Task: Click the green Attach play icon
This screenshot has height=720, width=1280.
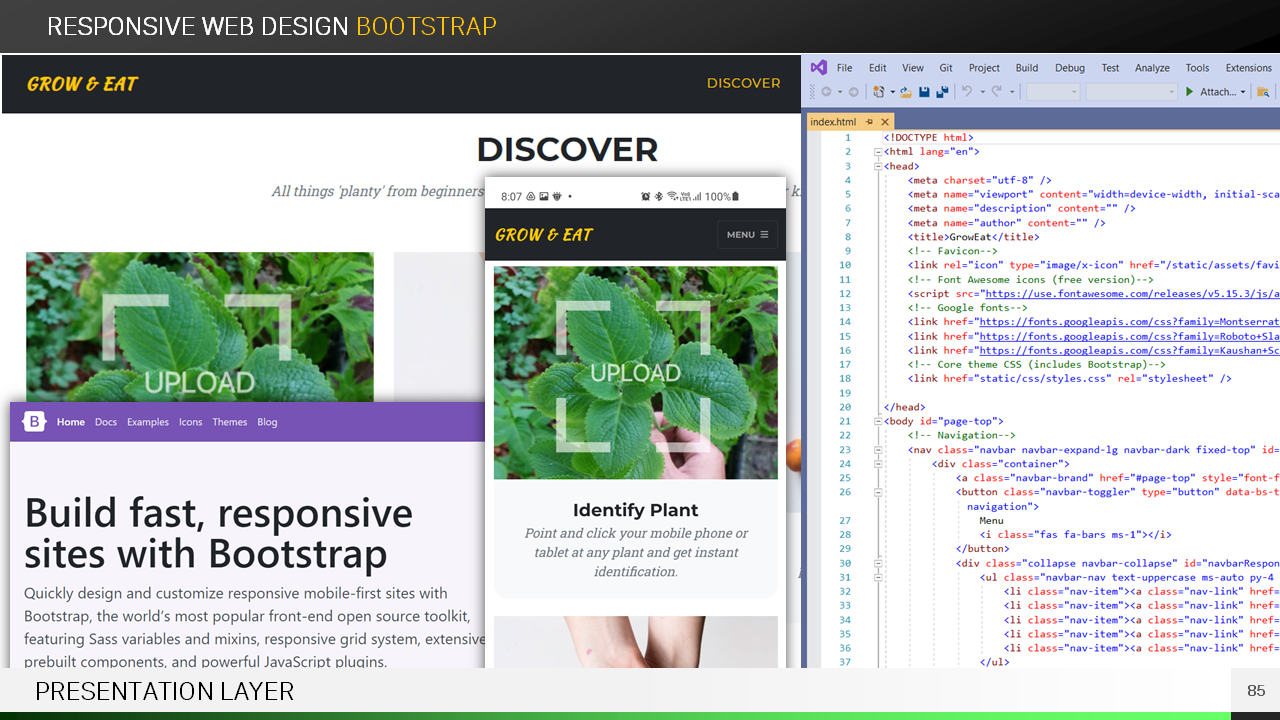Action: point(1189,92)
